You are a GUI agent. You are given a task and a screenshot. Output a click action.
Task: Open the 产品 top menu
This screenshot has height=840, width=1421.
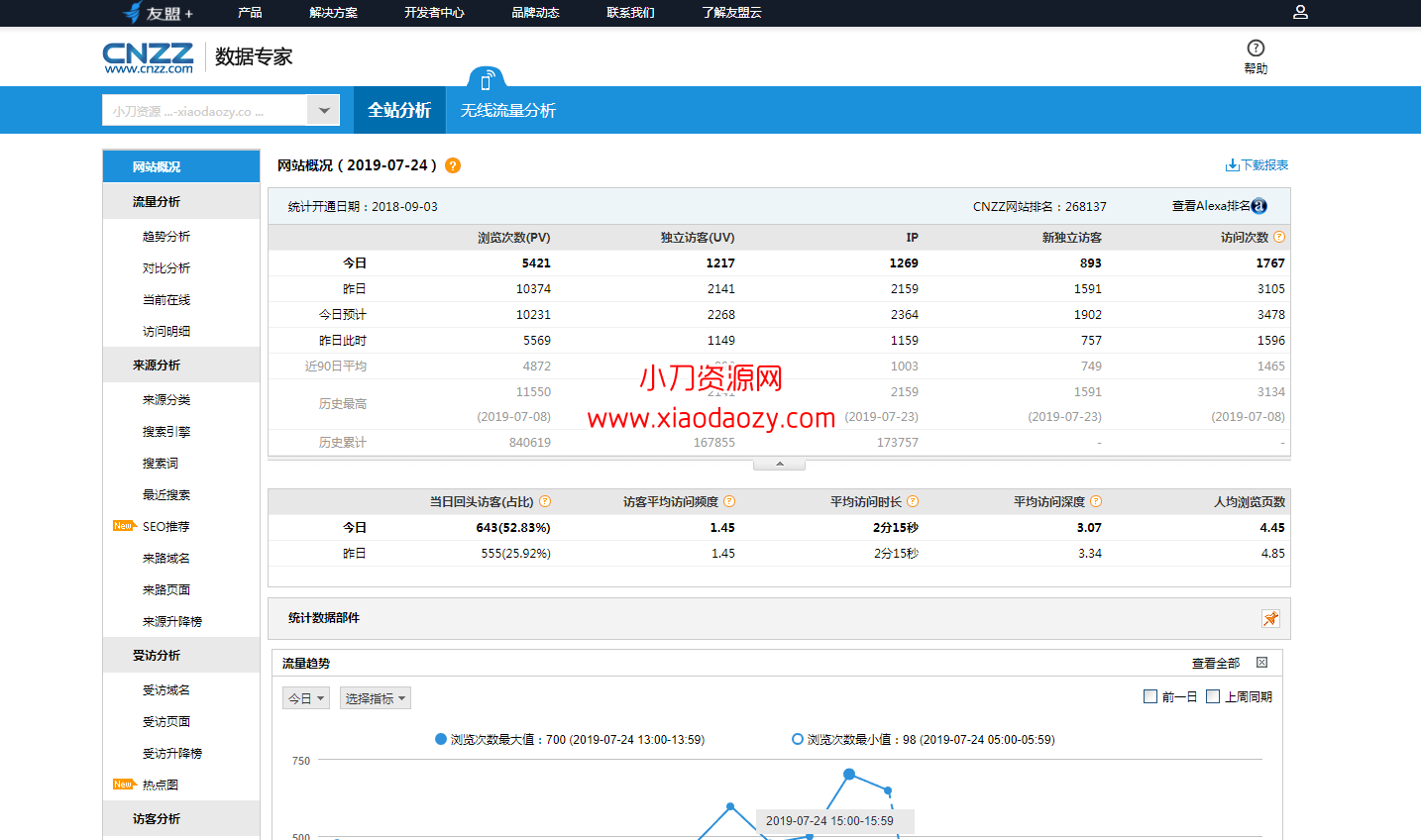(x=250, y=13)
